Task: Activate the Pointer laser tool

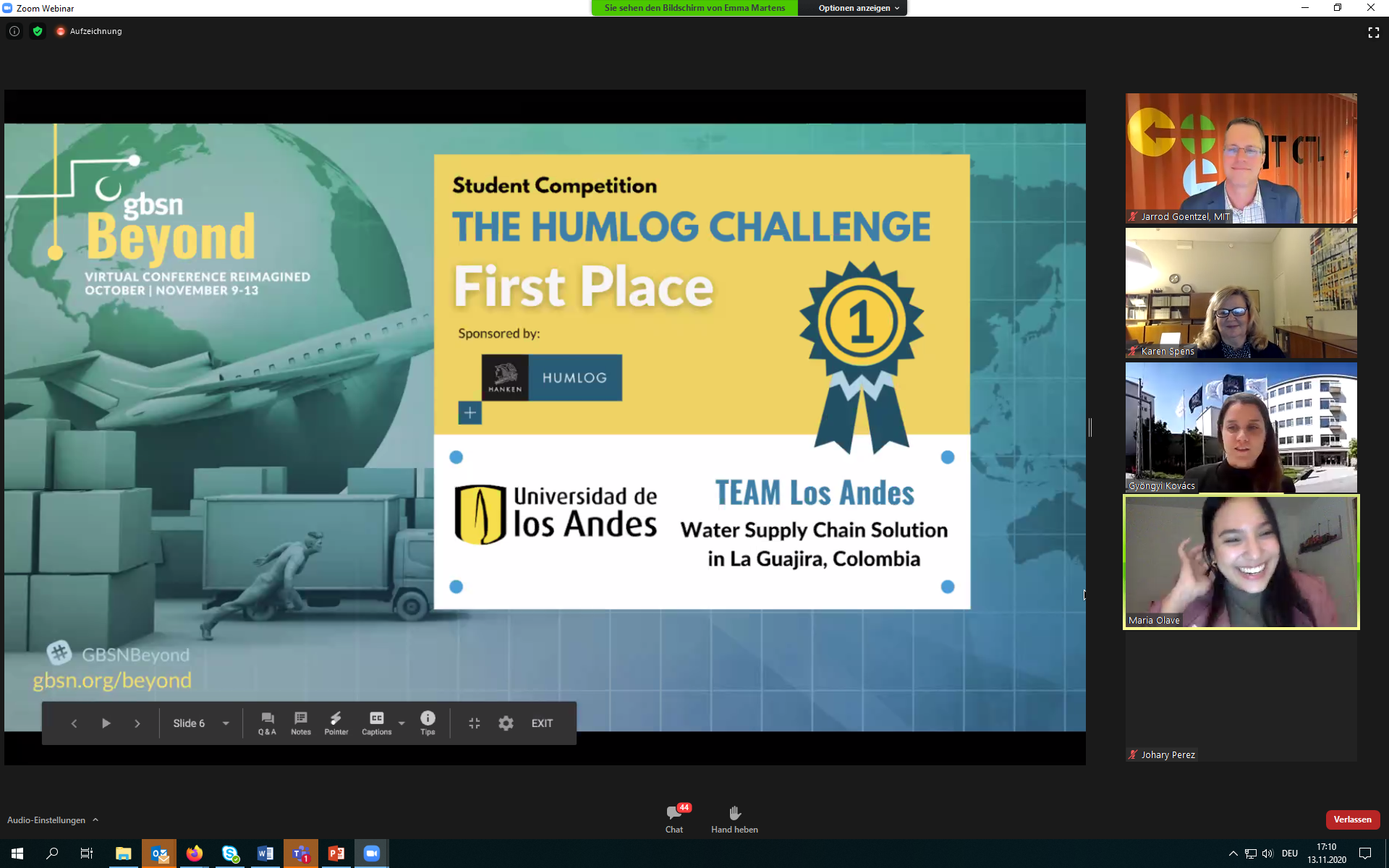Action: [336, 723]
